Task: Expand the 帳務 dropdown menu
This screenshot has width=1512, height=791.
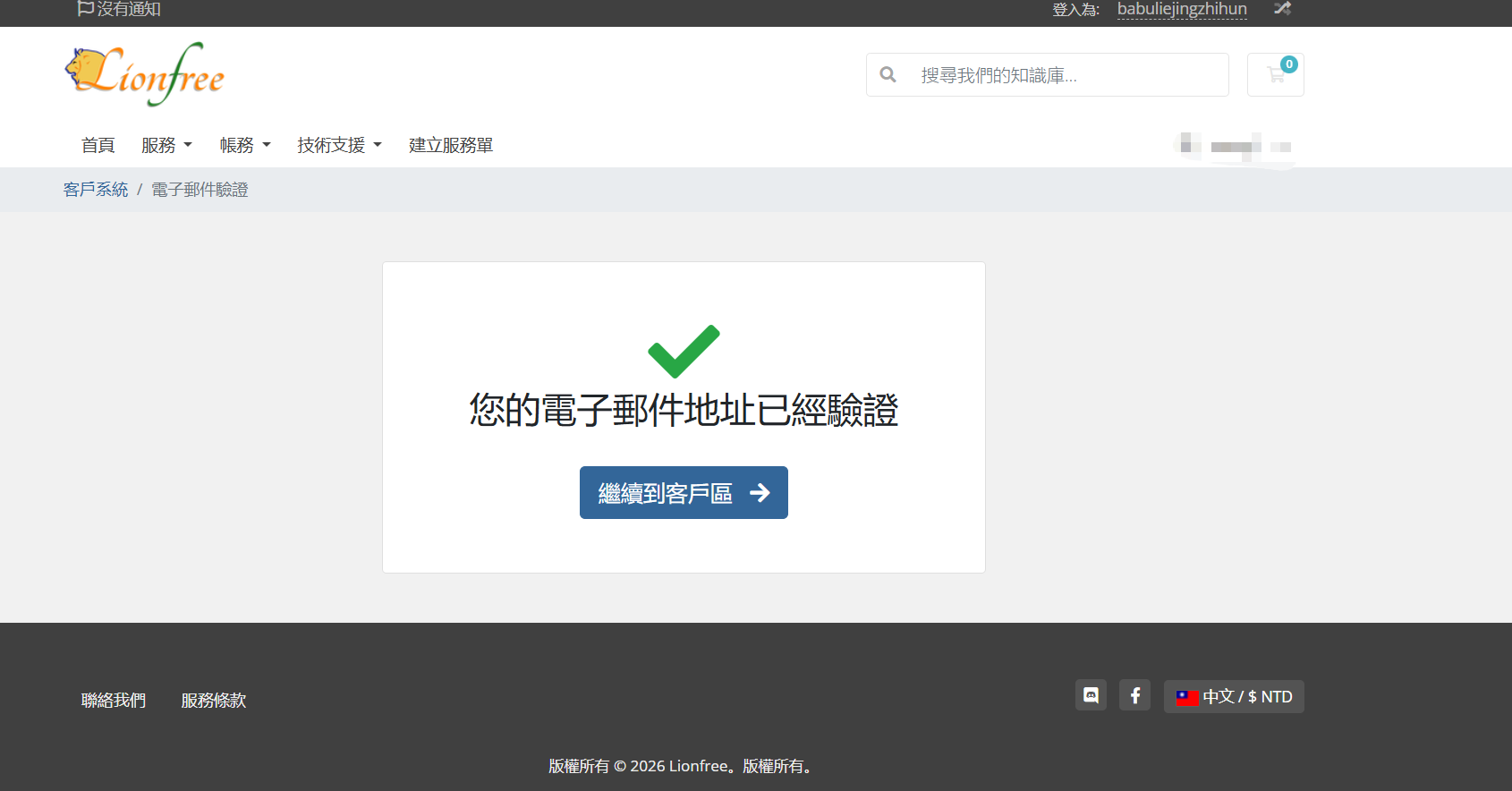Action: tap(245, 145)
